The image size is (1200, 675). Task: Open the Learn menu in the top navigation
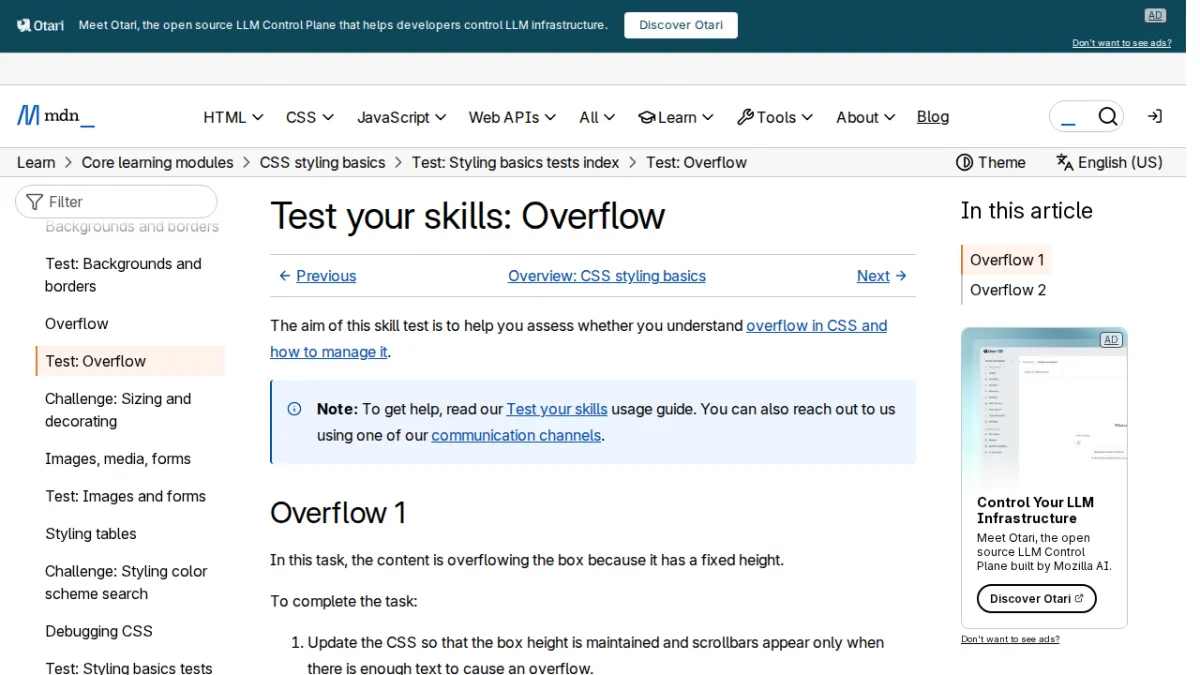click(x=676, y=117)
